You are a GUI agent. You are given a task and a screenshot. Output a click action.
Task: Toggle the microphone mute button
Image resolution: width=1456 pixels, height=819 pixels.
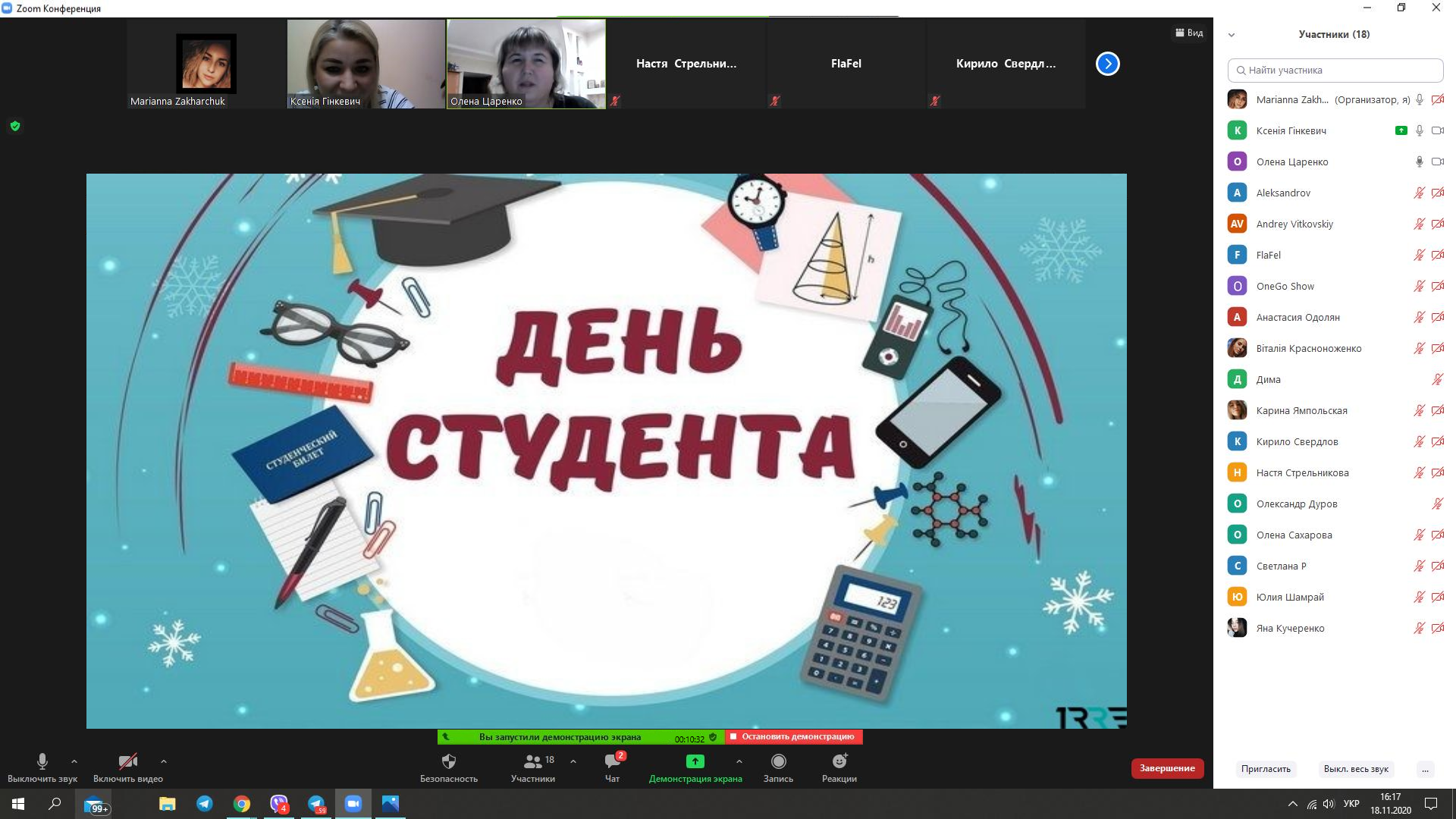click(42, 761)
